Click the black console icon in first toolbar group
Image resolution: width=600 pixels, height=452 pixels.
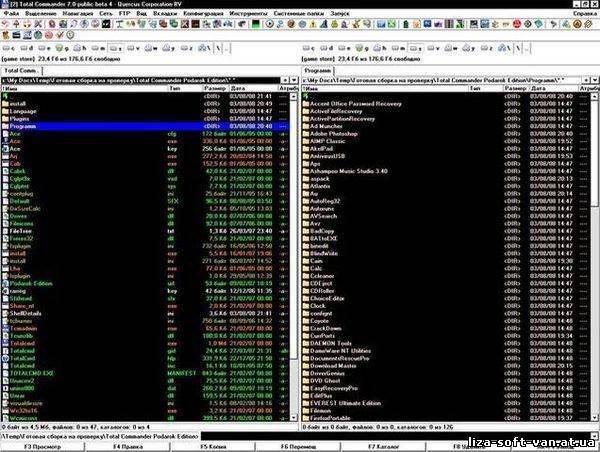coord(106,24)
